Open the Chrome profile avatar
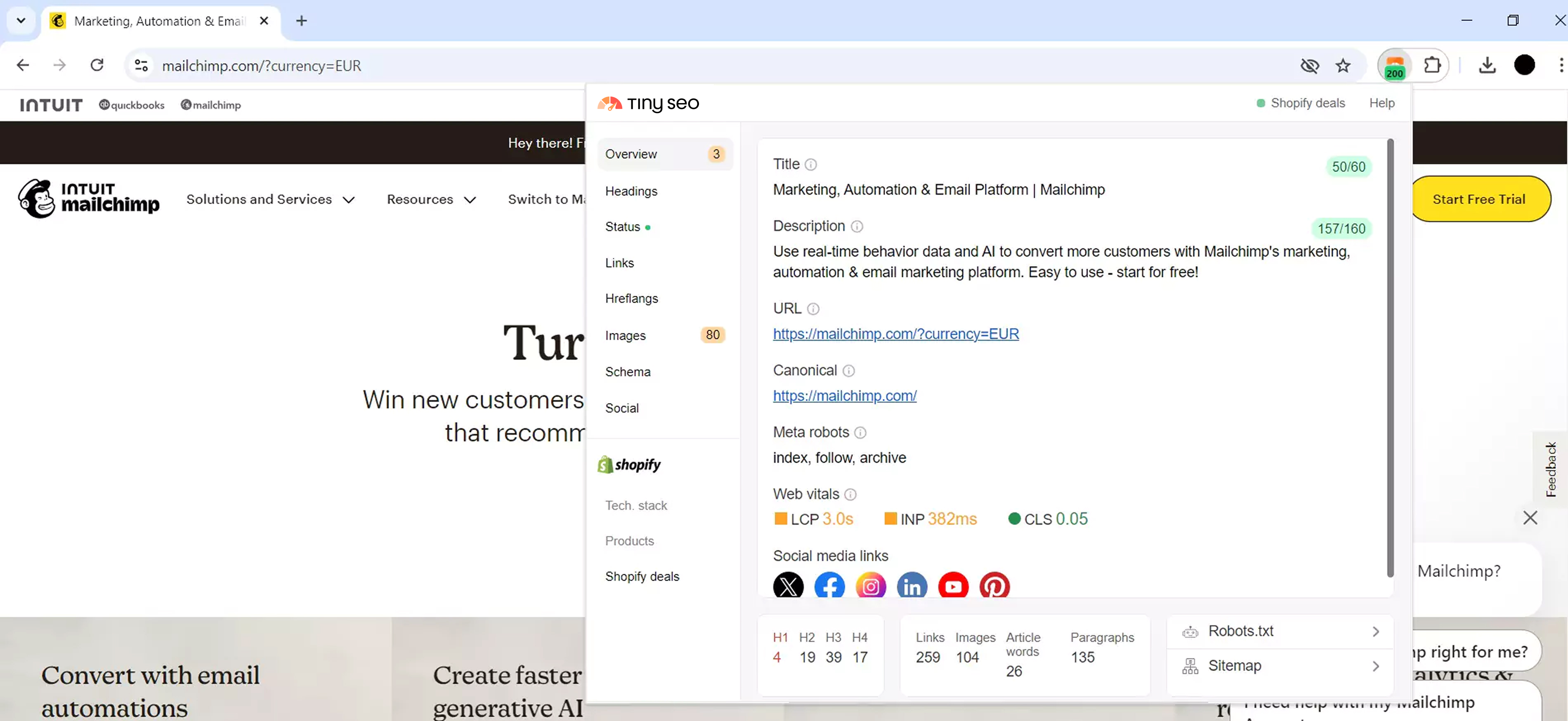1568x721 pixels. (x=1524, y=65)
